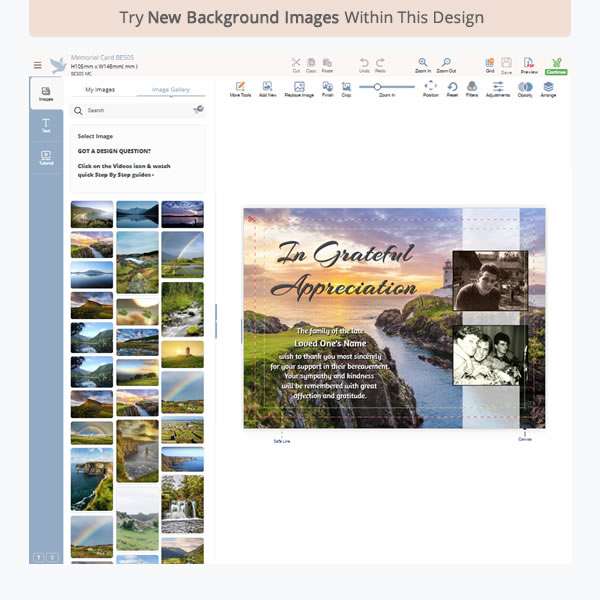Click the Reset rotation icon
600x600 pixels.
coord(453,88)
